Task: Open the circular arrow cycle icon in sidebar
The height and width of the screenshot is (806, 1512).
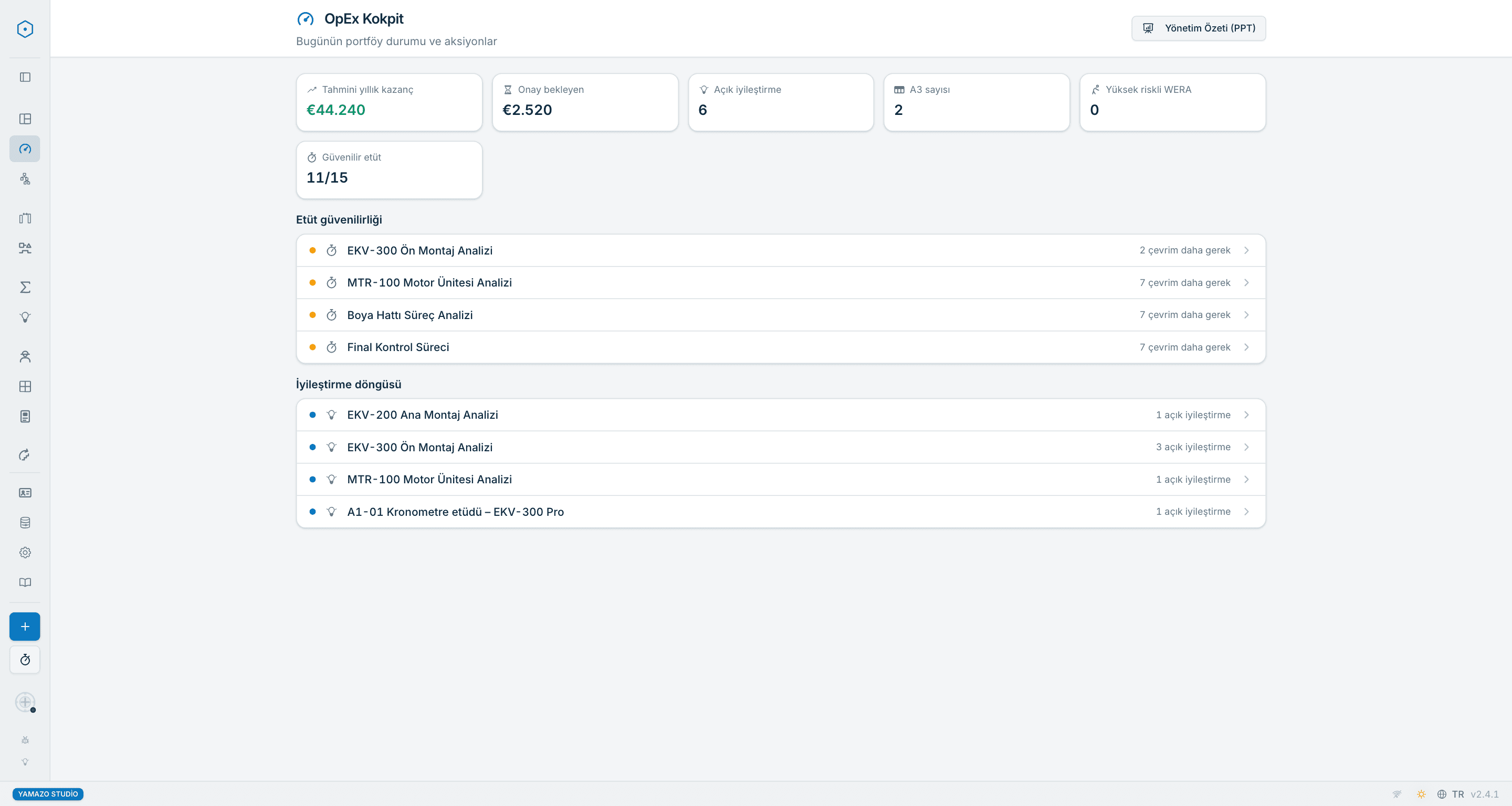Action: point(25,455)
